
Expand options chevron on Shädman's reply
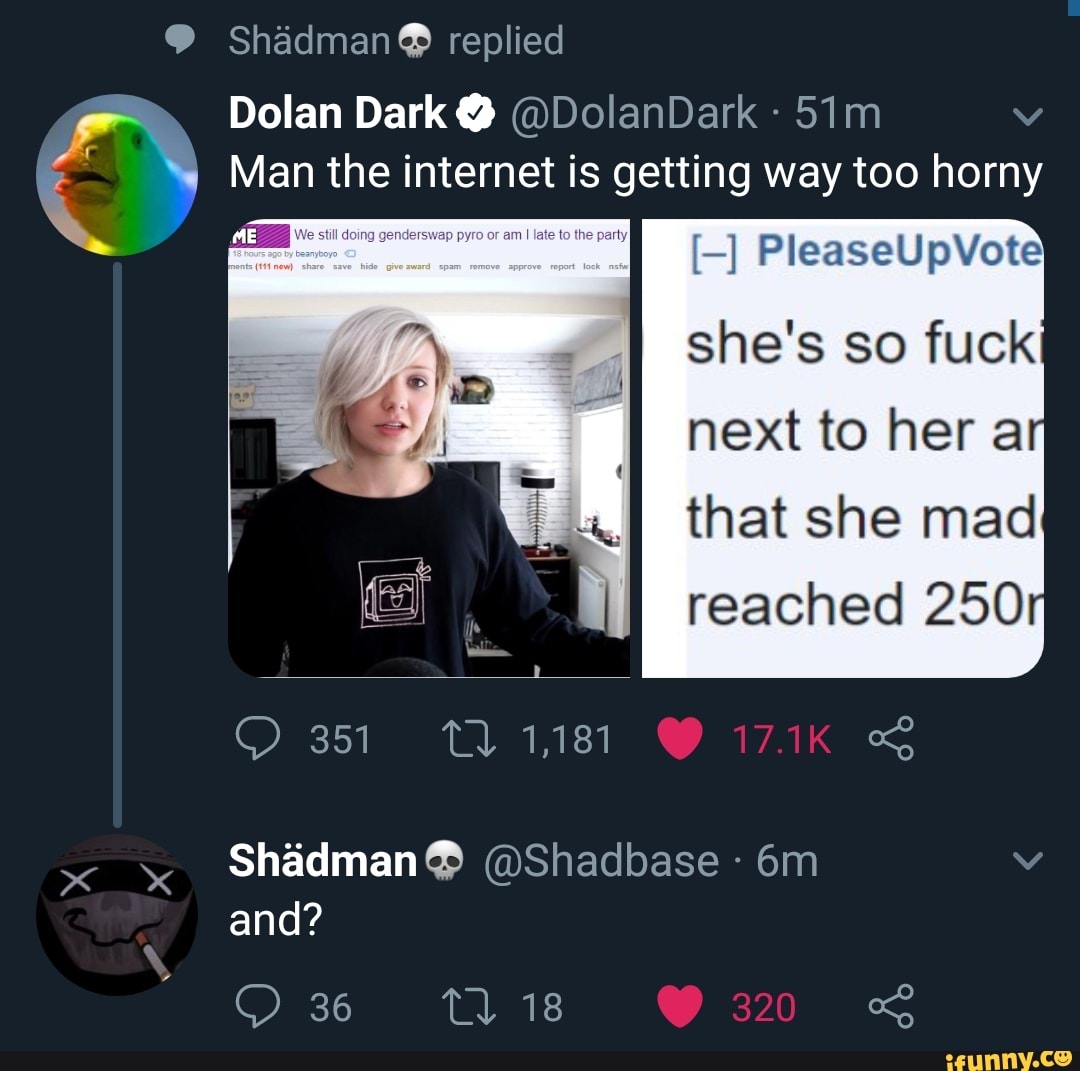[x=1028, y=860]
